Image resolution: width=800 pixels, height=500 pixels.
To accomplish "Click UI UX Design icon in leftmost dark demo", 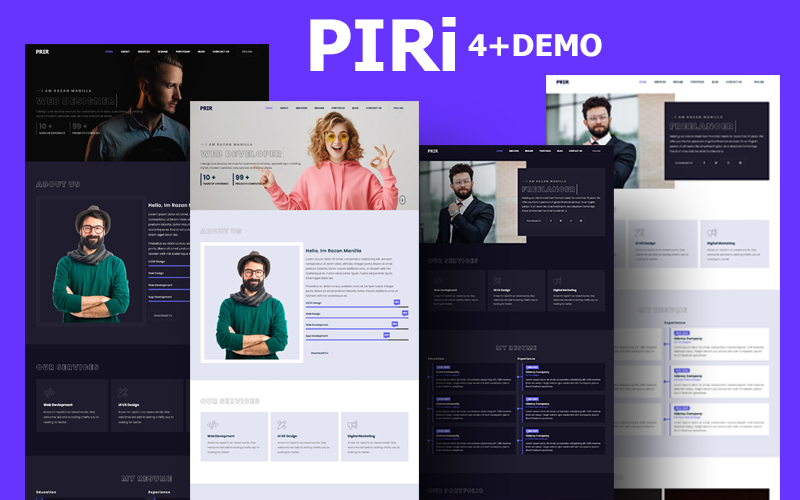I will tap(123, 392).
